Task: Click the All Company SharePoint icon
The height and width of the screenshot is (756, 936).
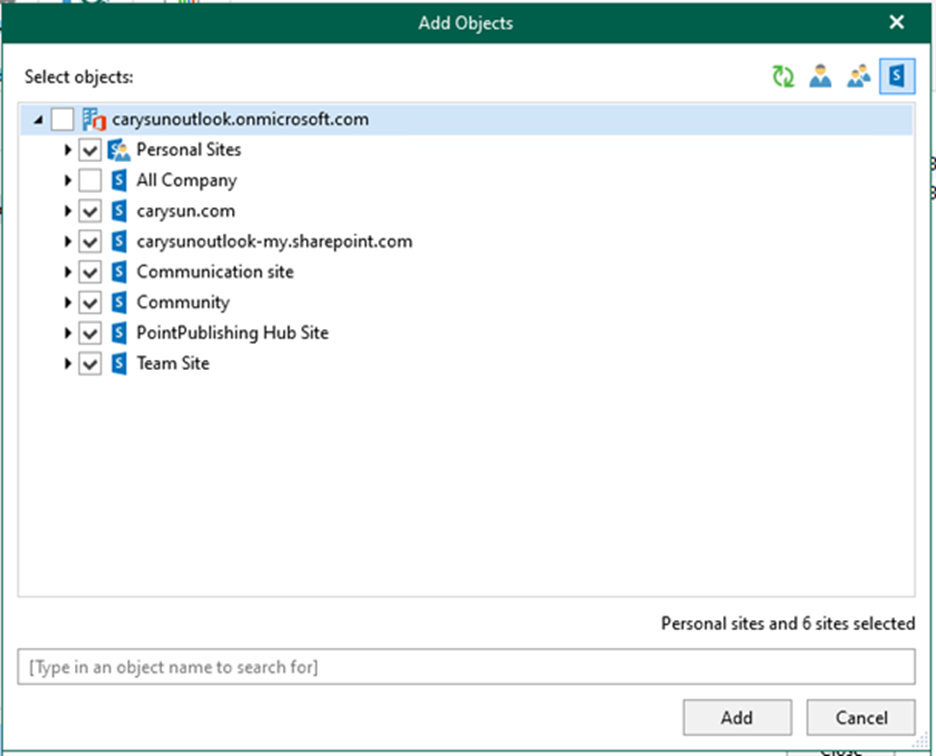Action: click(119, 180)
